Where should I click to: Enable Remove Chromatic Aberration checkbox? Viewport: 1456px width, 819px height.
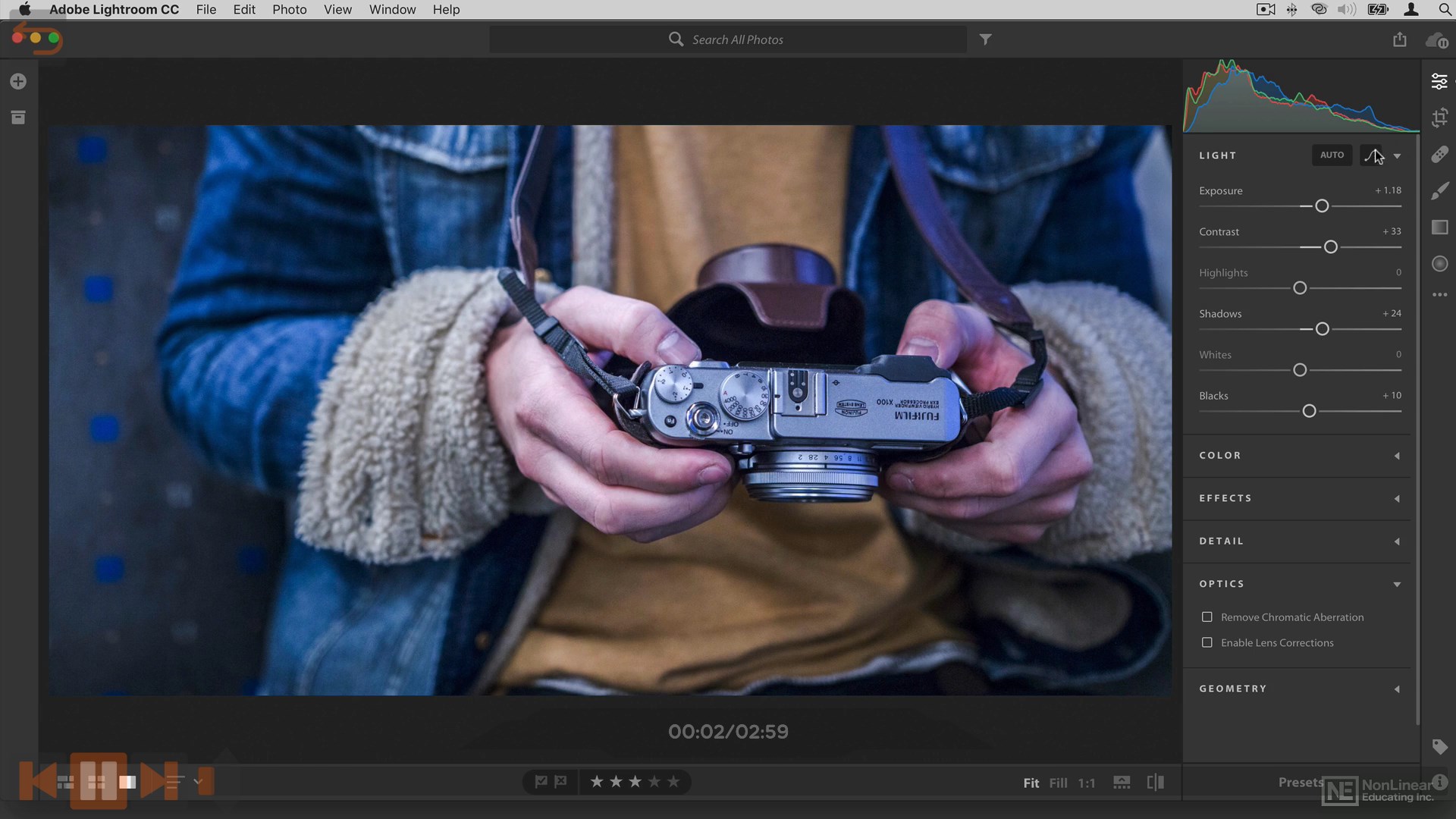(1207, 617)
